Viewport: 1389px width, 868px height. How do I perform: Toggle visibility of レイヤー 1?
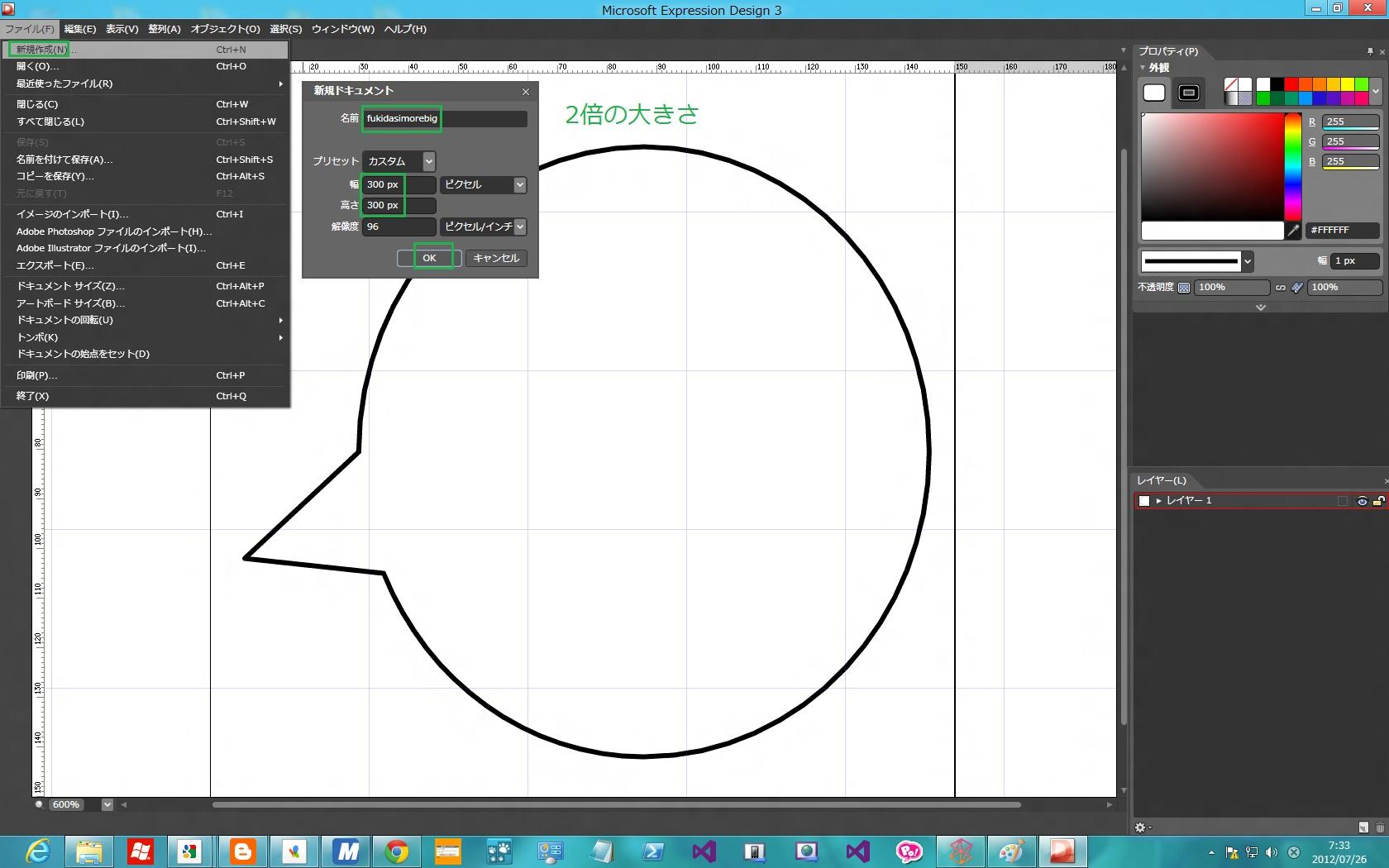[1362, 501]
